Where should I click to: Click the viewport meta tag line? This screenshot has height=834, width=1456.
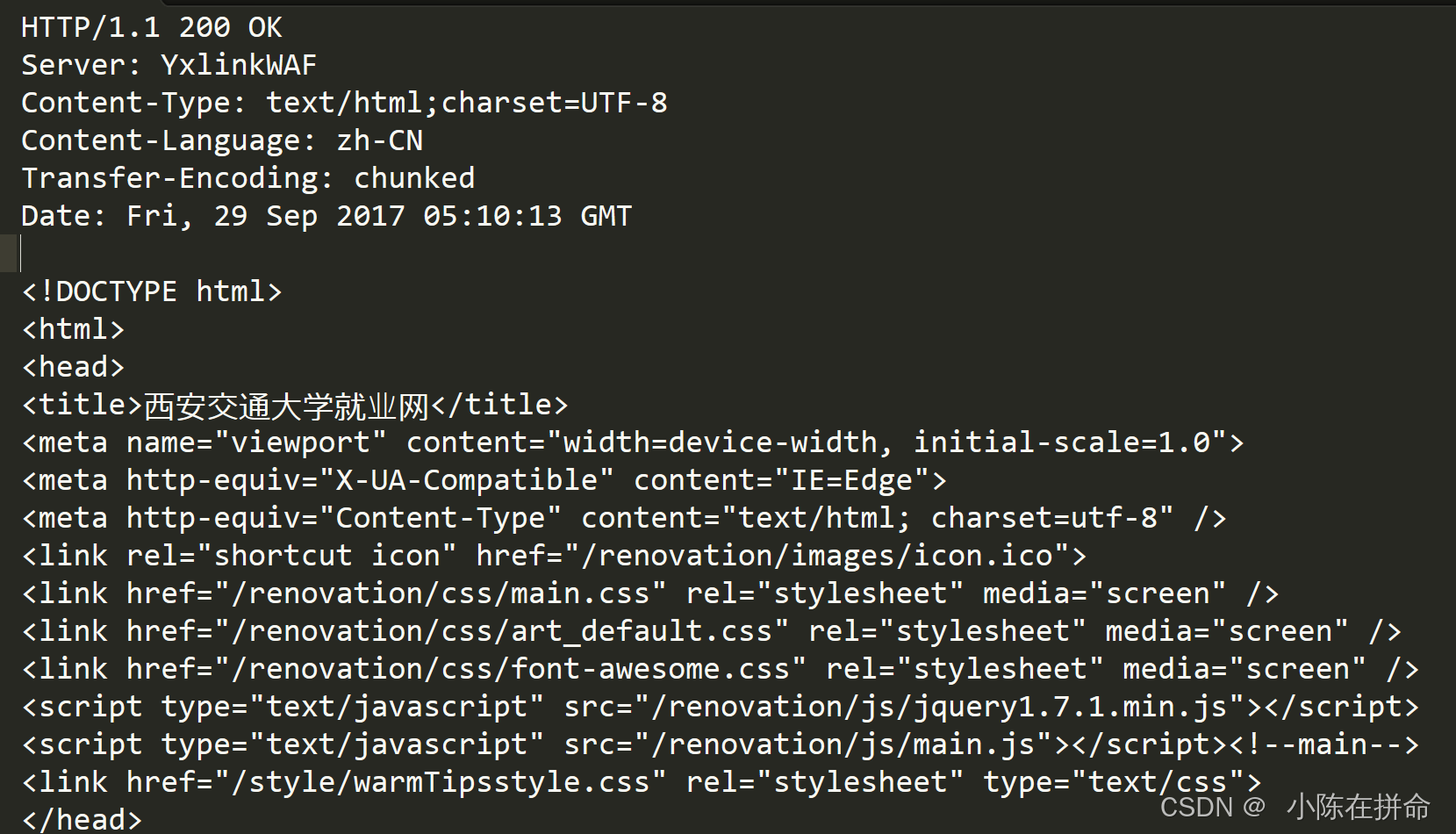[x=633, y=442]
